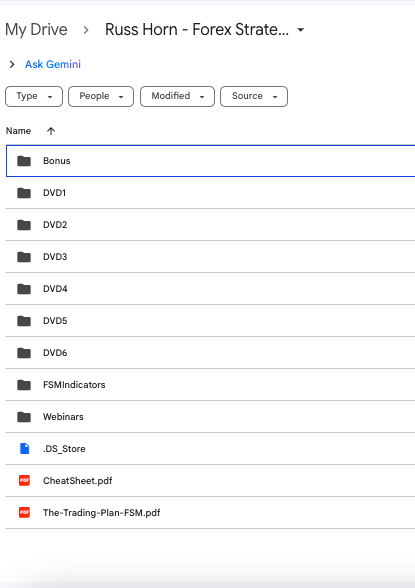The height and width of the screenshot is (588, 415).
Task: Click the Russ Horn - Forex Strate... breadcrumb
Action: pos(197,30)
